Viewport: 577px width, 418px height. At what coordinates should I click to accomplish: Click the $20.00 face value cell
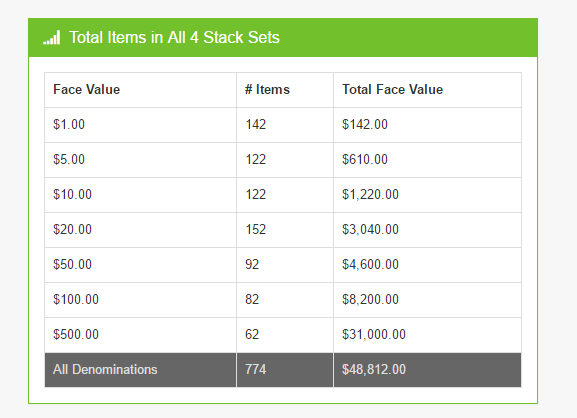pos(140,230)
